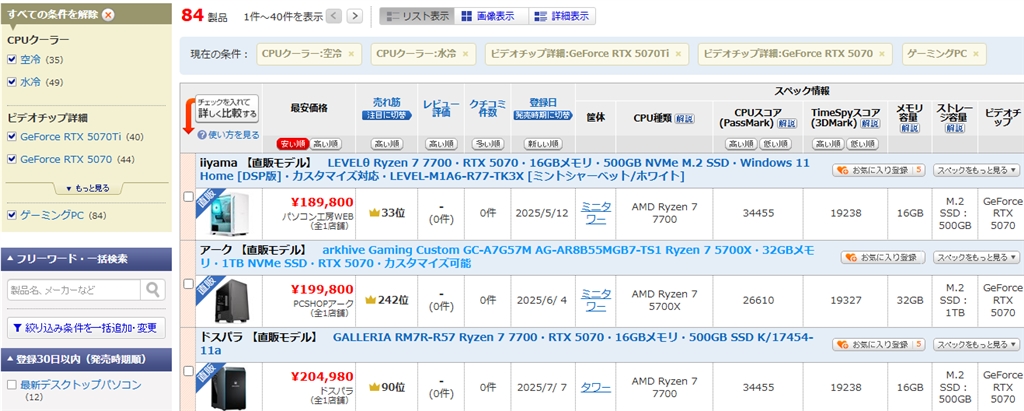
Task: Remove the ゲーミングPC condition tag
Action: (976, 54)
